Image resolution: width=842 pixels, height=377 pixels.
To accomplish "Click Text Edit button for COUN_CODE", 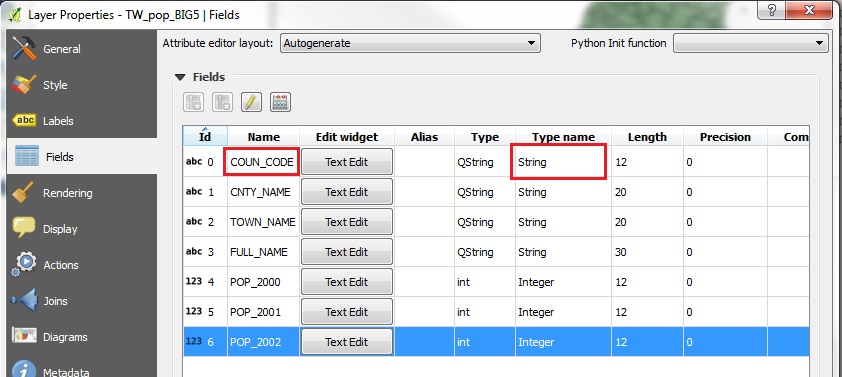I will pos(346,162).
